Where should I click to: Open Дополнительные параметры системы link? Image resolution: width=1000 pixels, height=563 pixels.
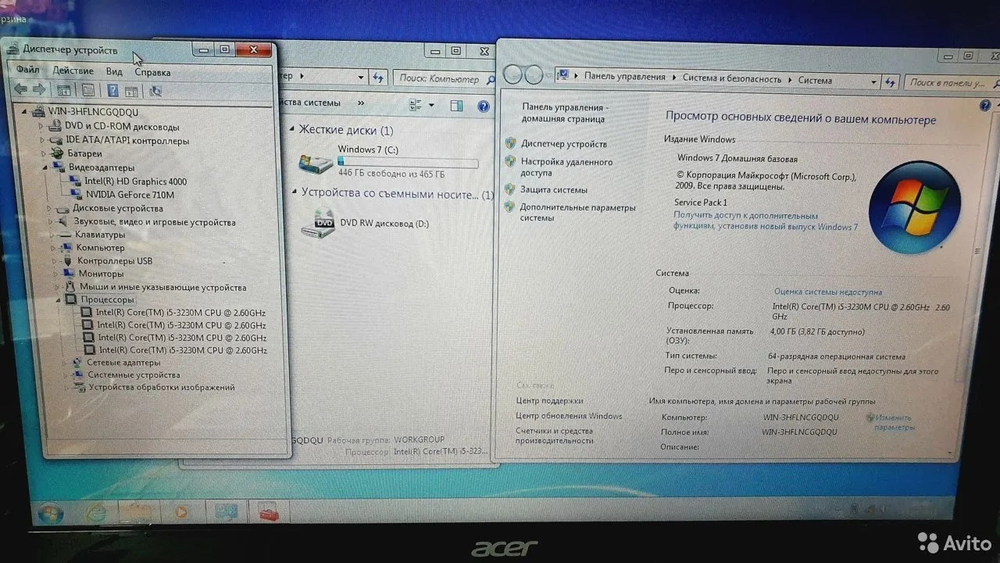(577, 212)
